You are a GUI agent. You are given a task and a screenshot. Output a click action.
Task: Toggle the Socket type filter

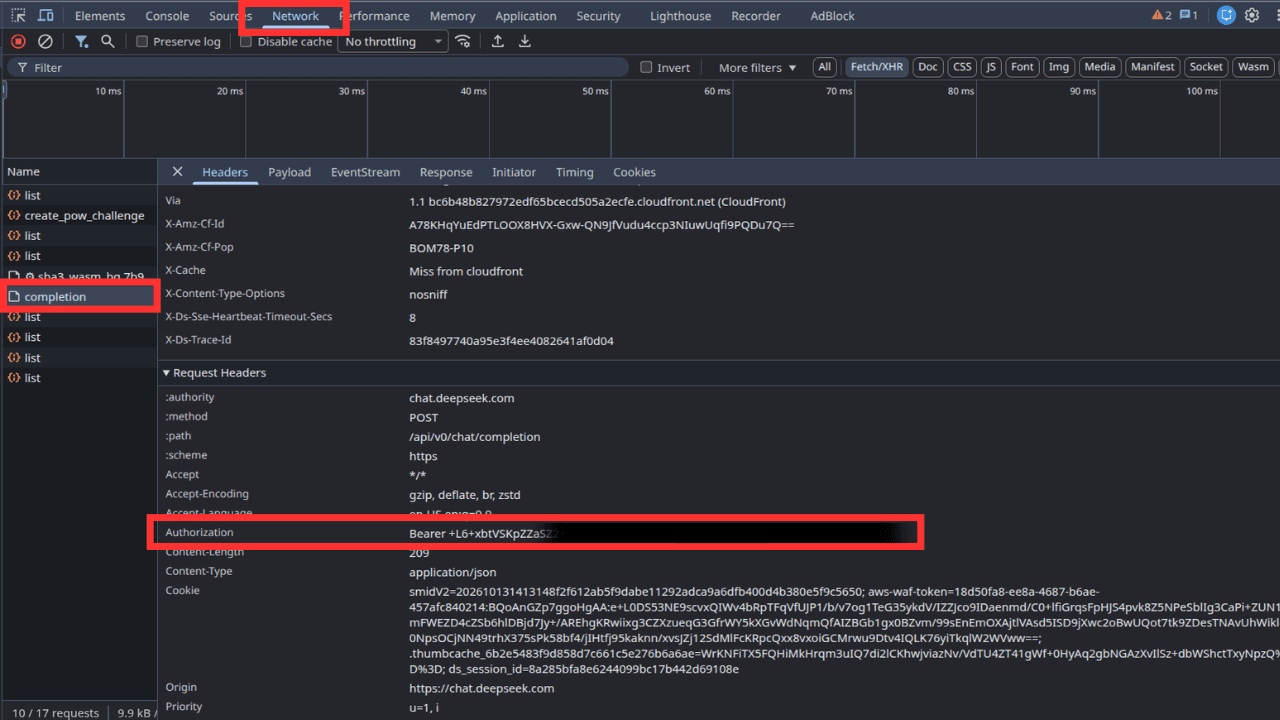tap(1206, 67)
